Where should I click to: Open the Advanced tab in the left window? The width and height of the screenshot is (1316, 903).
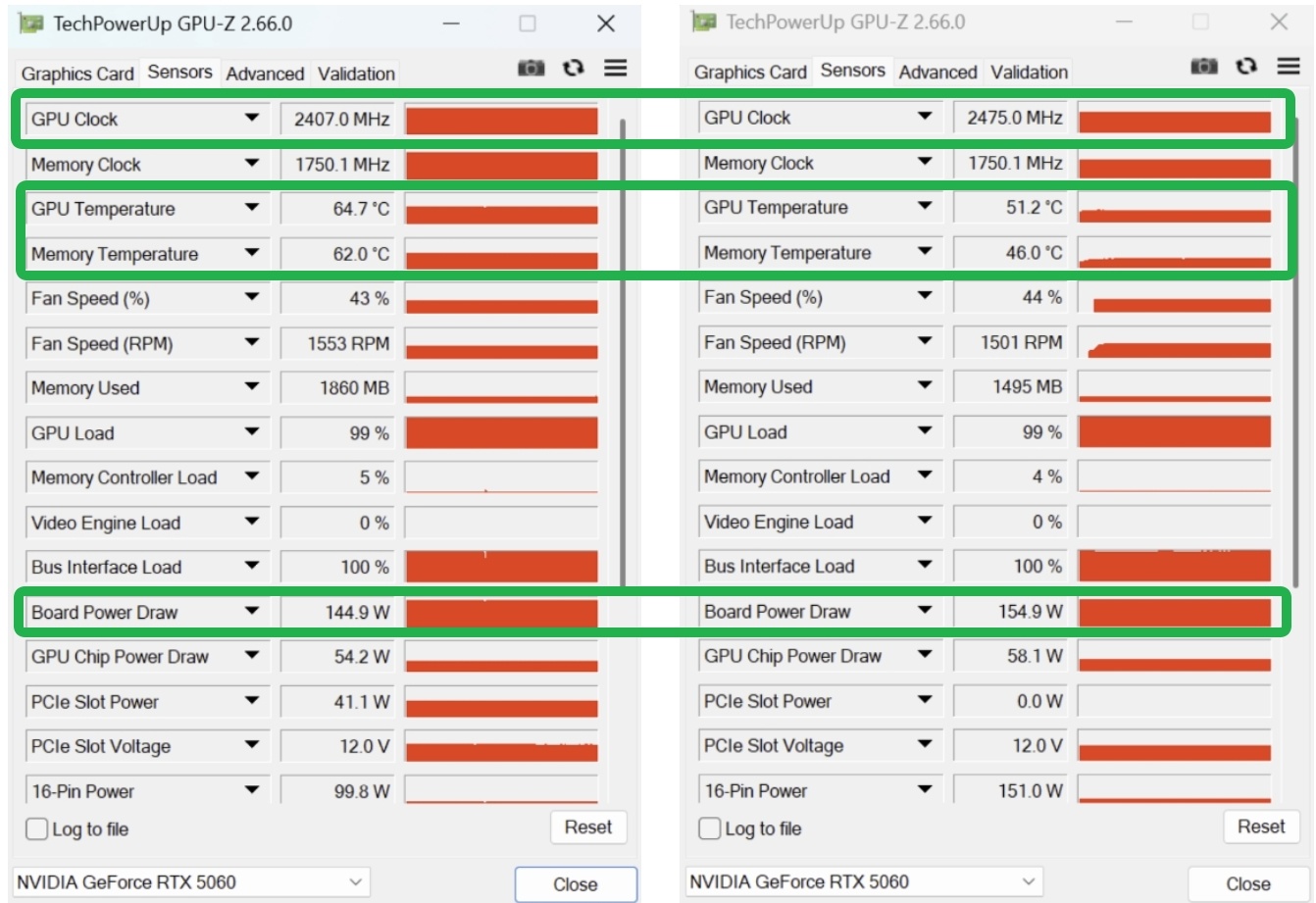(x=265, y=74)
